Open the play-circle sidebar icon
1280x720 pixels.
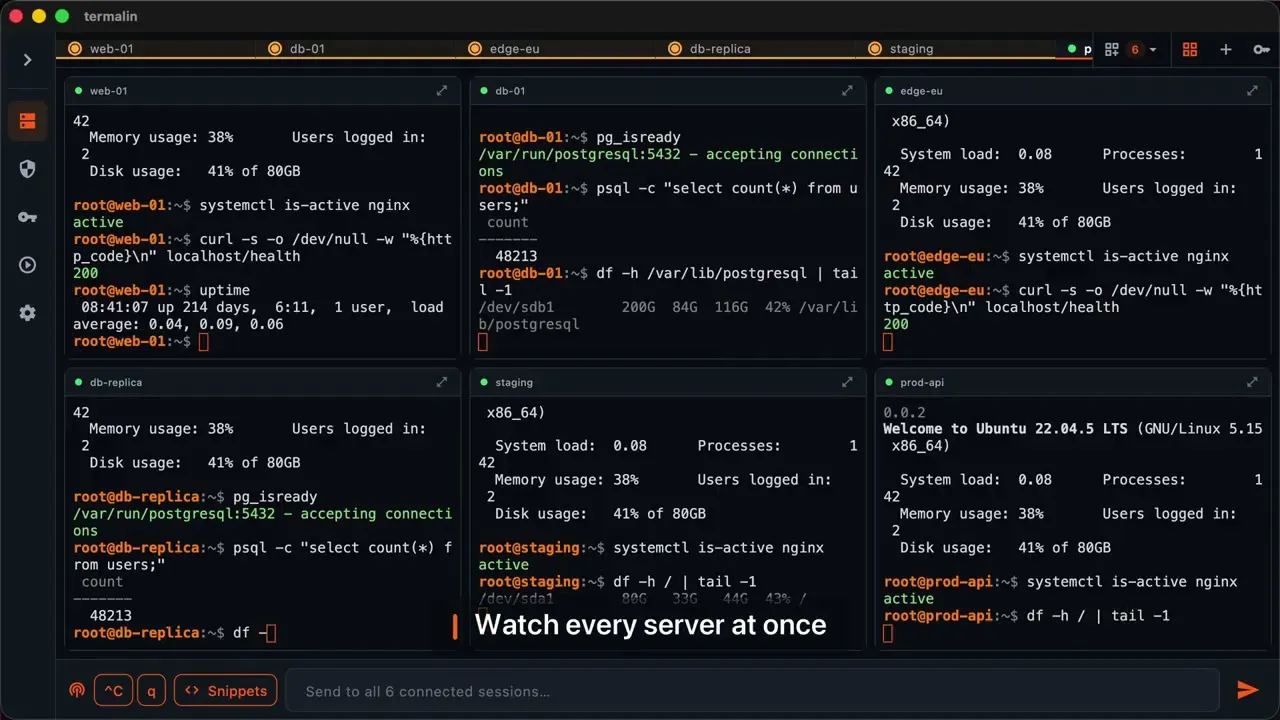pos(27,265)
